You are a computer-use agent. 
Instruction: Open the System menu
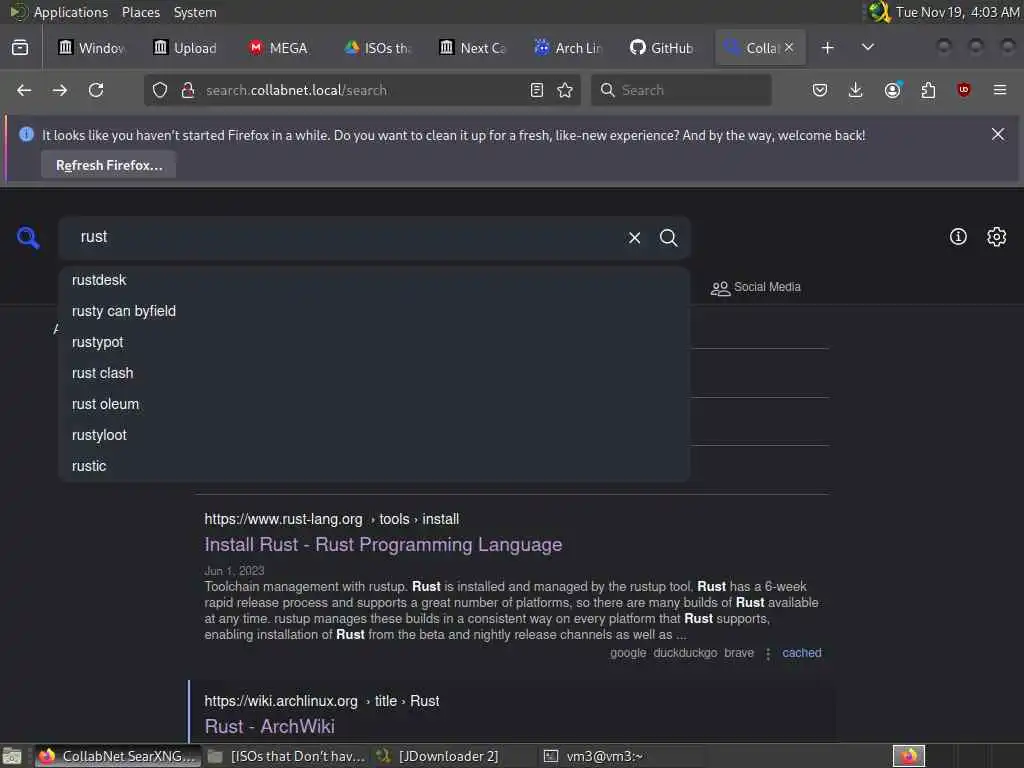195,12
